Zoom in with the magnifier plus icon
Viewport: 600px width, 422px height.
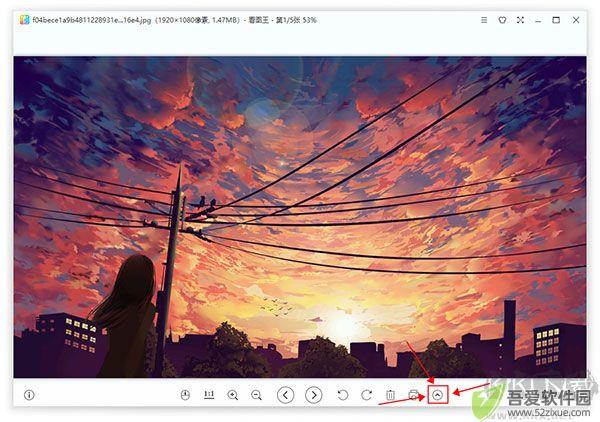pyautogui.click(x=233, y=395)
